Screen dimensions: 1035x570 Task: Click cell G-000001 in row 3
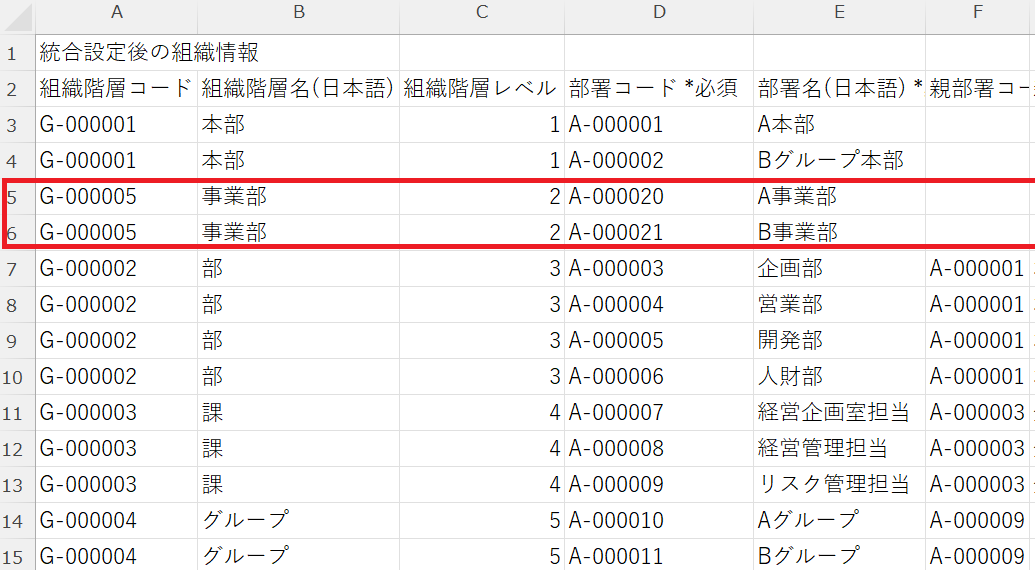click(x=117, y=125)
